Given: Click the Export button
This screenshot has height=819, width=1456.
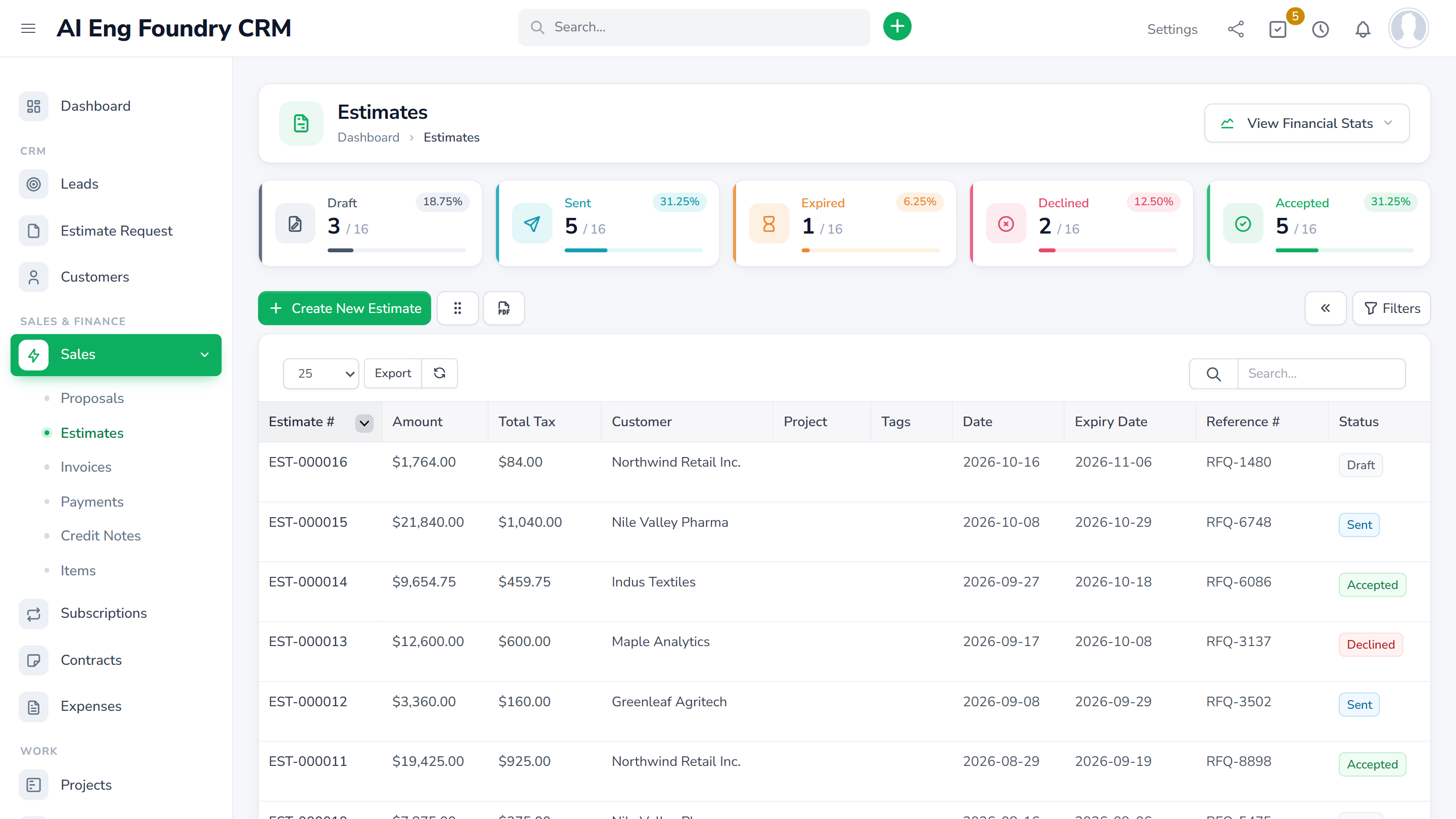Looking at the screenshot, I should click(x=393, y=373).
